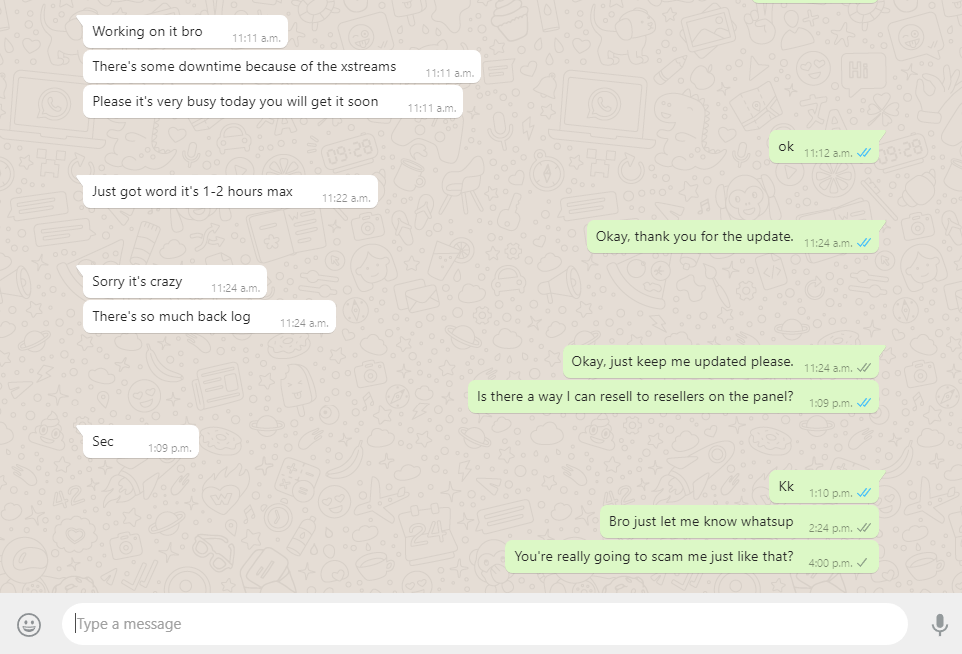Click into the Type a message field
This screenshot has width=962, height=654.
click(x=485, y=624)
